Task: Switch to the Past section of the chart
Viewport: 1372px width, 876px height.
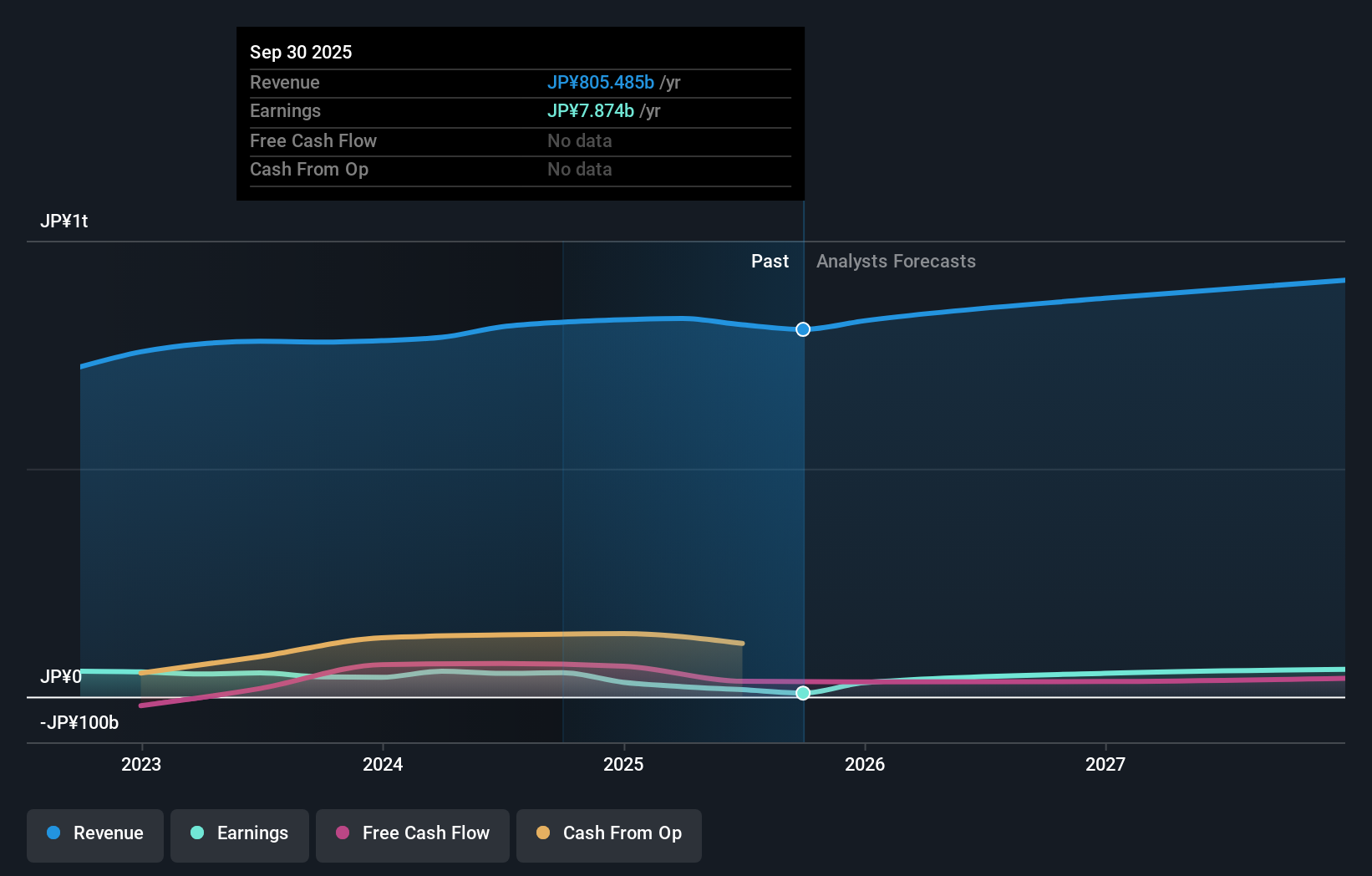Action: click(770, 261)
